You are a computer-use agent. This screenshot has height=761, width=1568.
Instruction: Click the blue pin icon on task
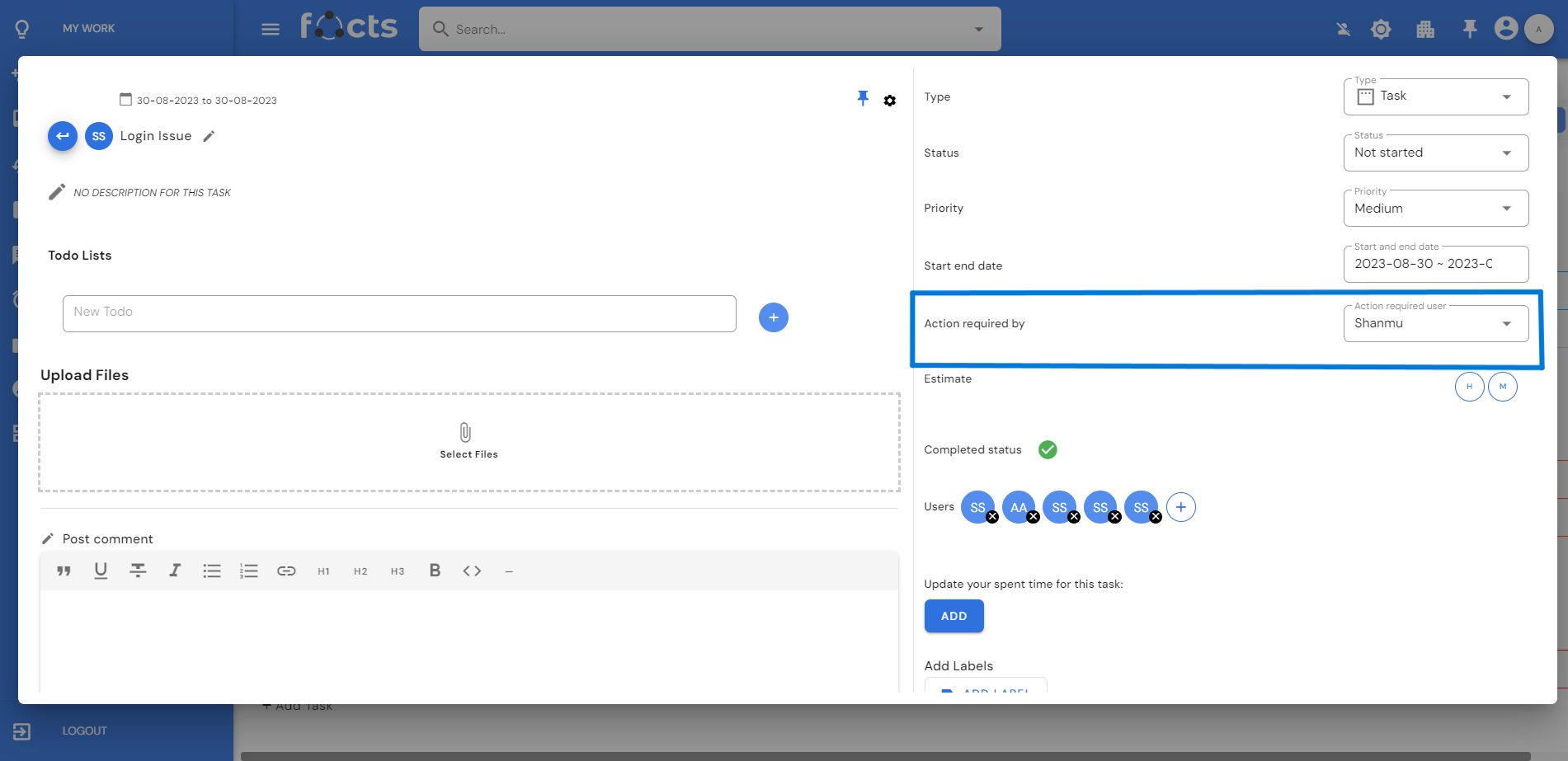coord(863,98)
